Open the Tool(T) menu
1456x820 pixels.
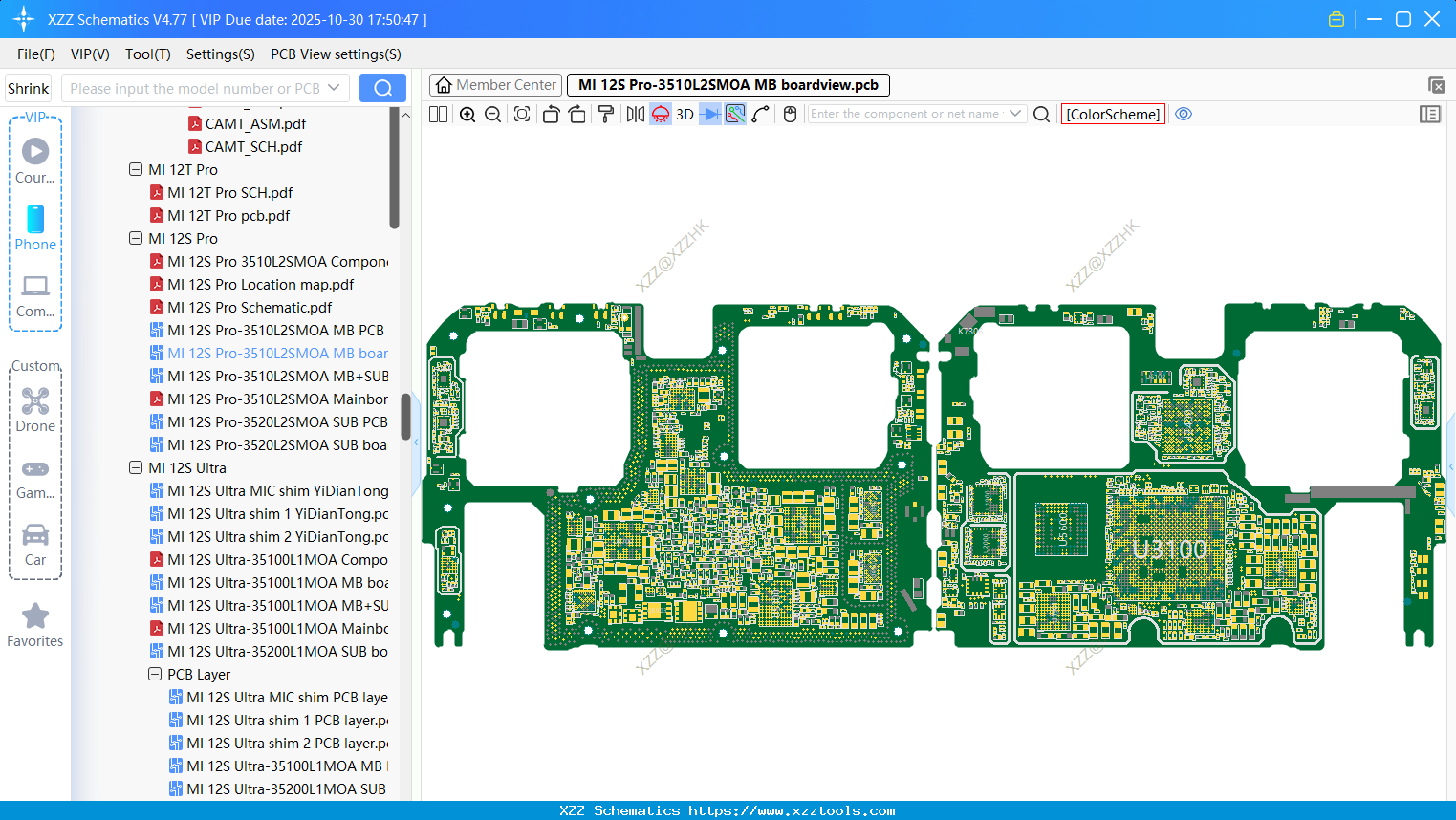pyautogui.click(x=147, y=54)
